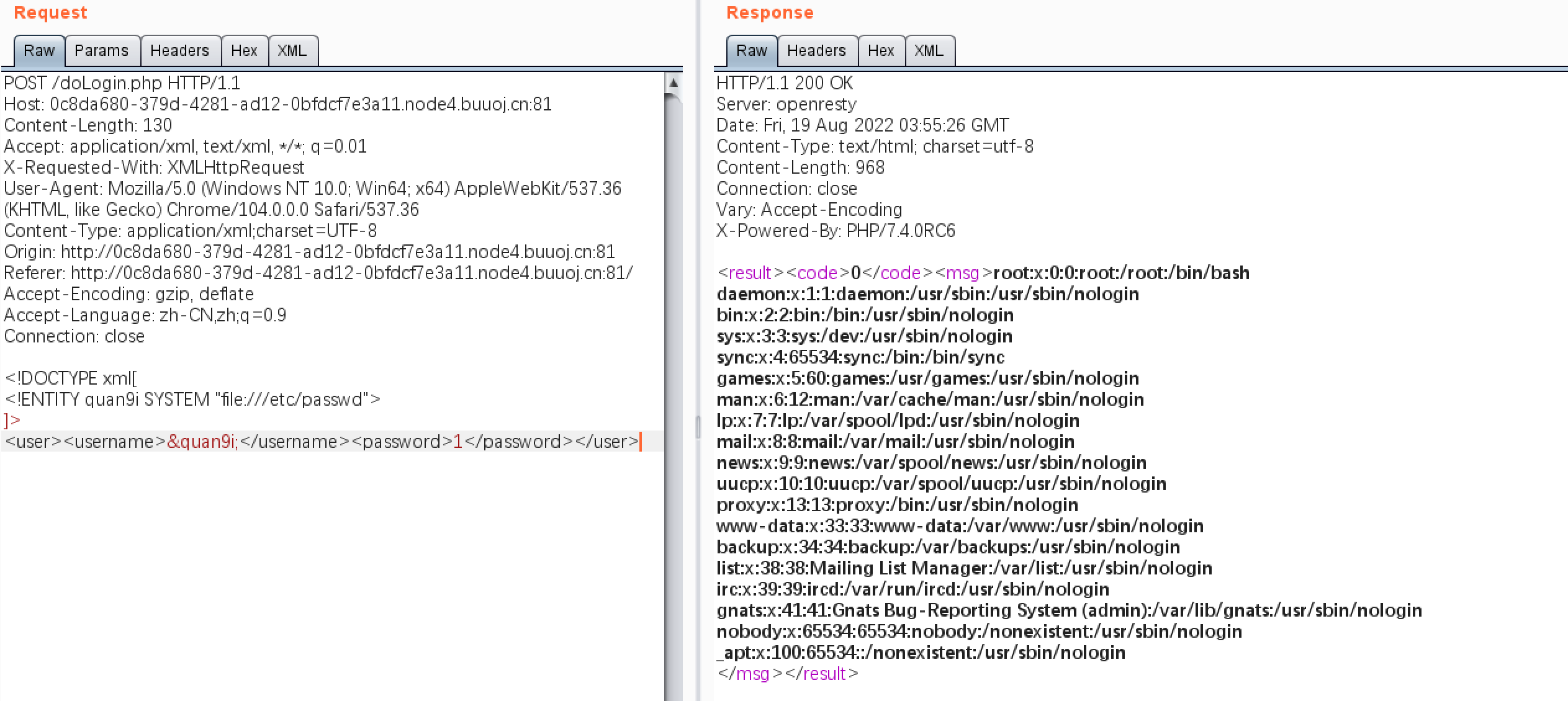Switch to the Request Headers tab
This screenshot has height=701, width=1568.
coord(180,51)
